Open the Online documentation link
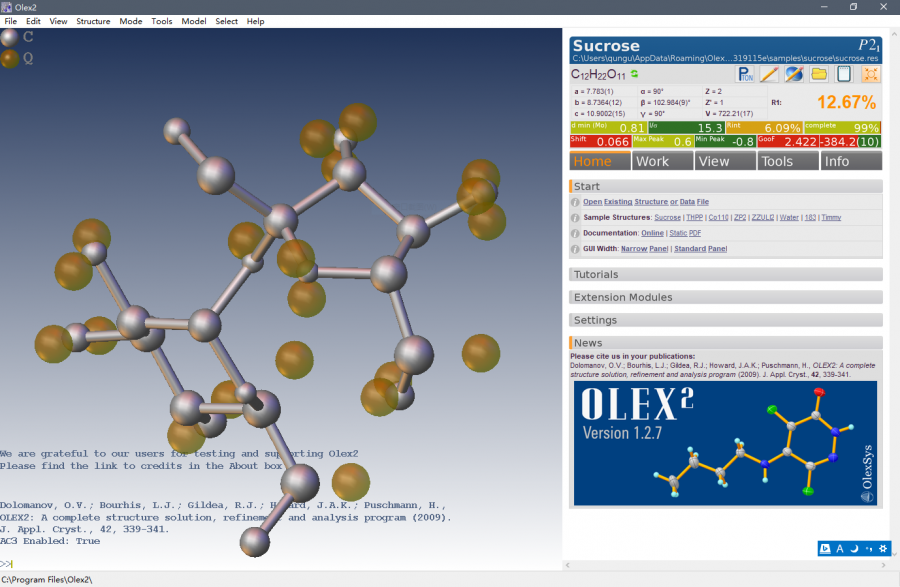The image size is (900, 587). point(652,233)
